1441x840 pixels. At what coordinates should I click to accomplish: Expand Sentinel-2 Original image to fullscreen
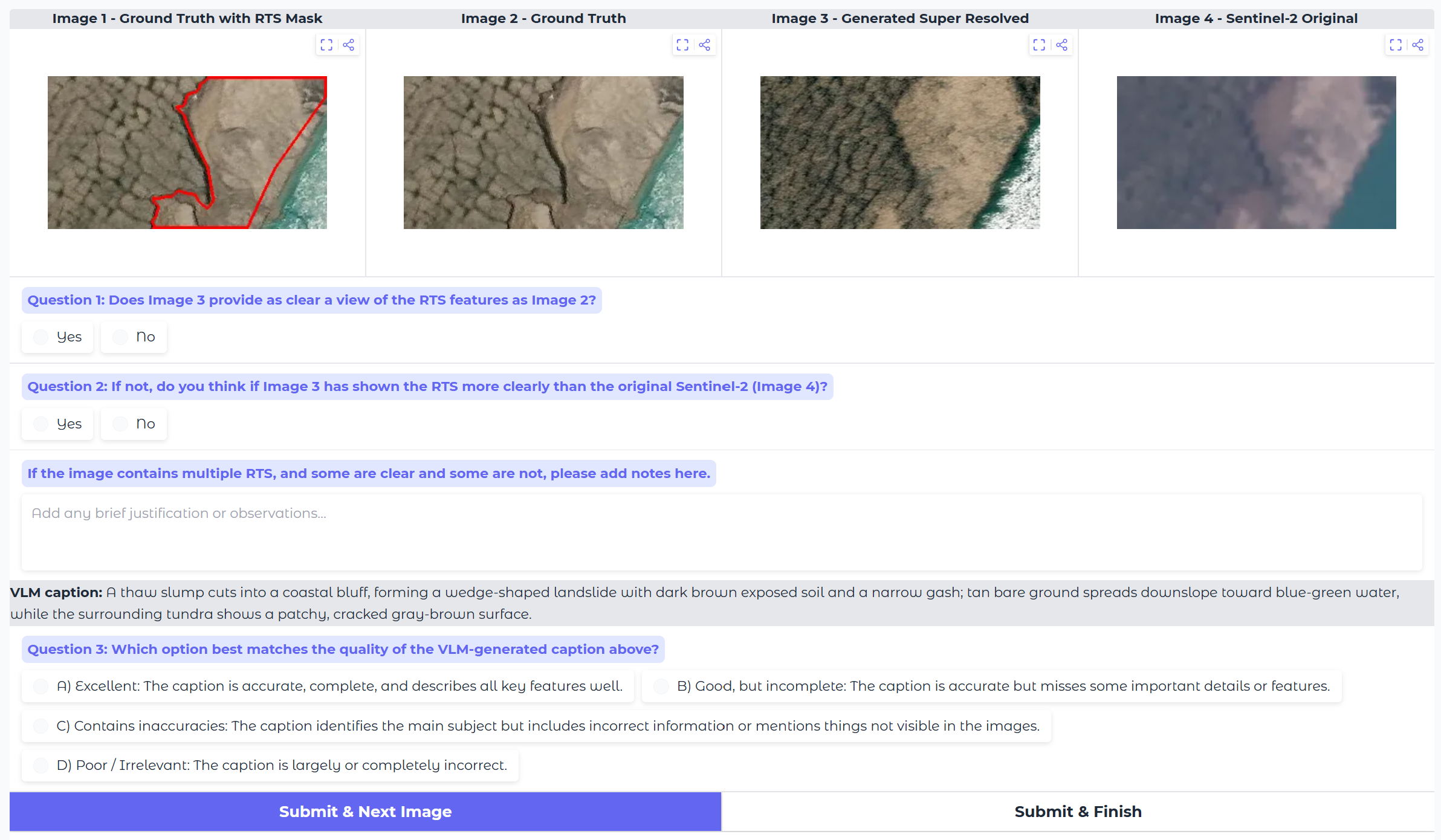coord(1395,45)
